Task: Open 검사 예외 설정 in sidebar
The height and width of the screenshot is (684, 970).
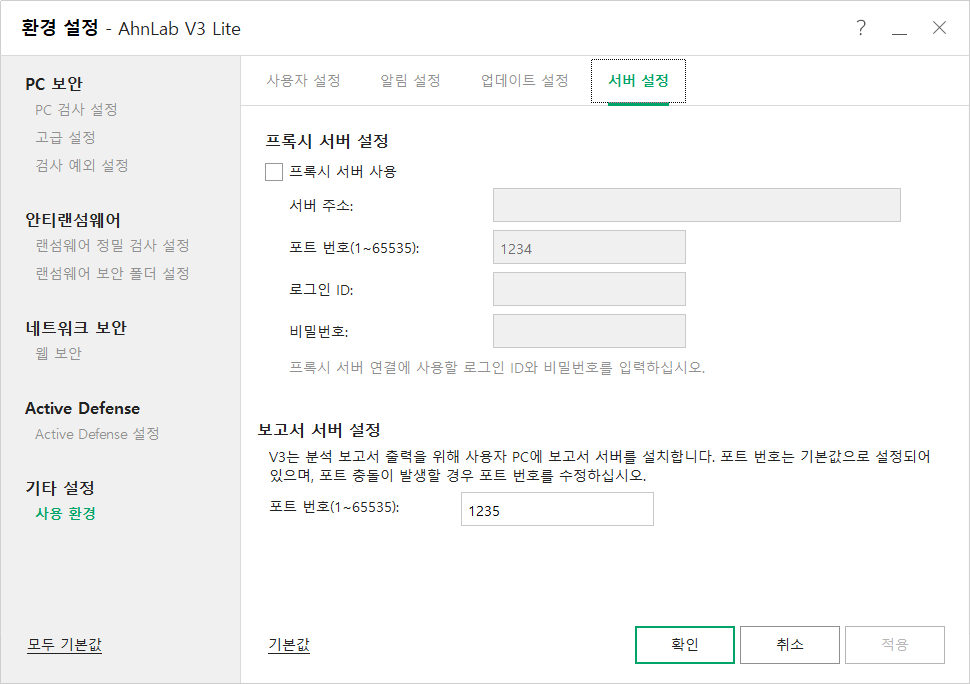Action: click(x=82, y=165)
